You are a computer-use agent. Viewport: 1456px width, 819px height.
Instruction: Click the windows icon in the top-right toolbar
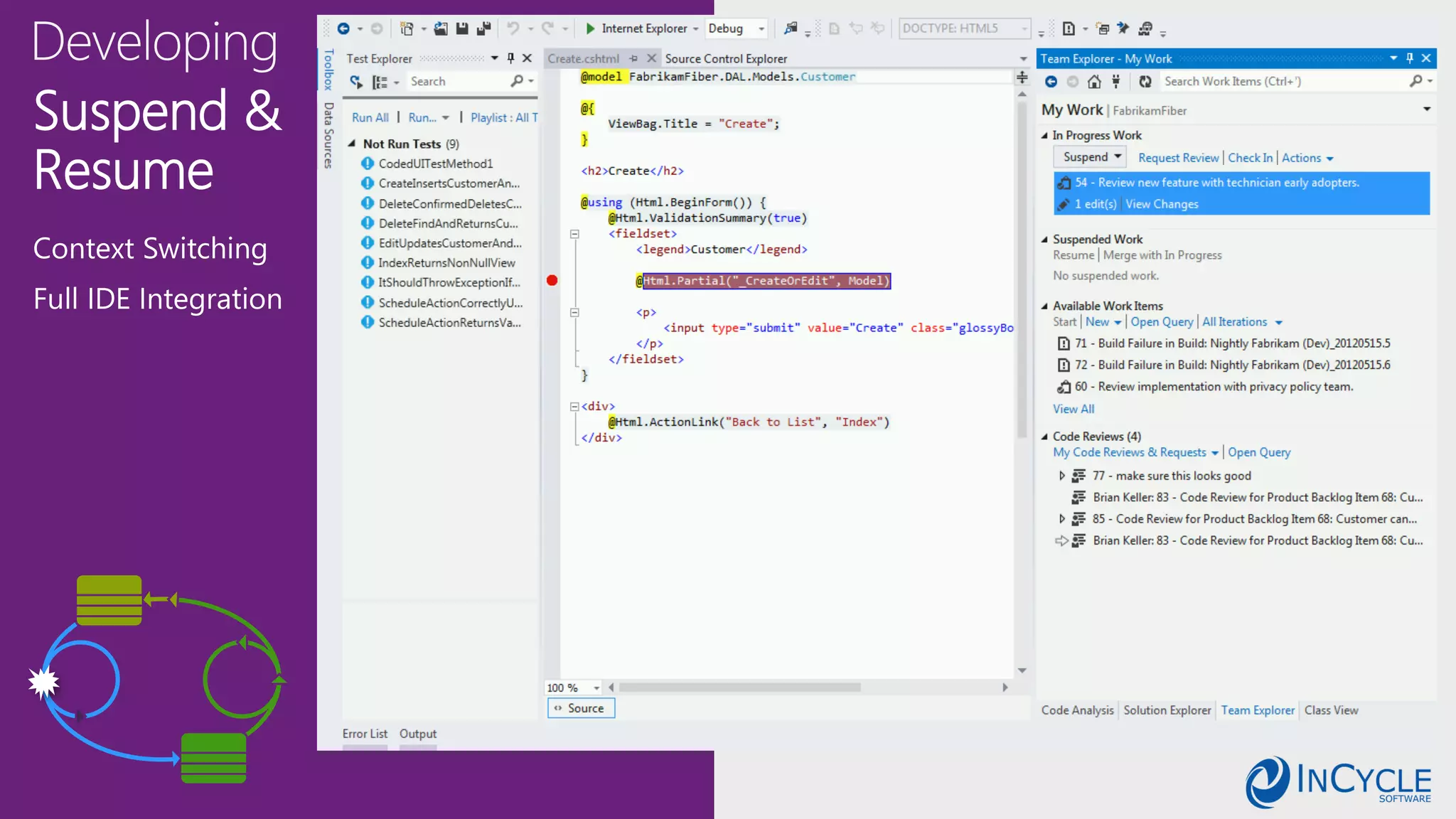pos(1103,28)
